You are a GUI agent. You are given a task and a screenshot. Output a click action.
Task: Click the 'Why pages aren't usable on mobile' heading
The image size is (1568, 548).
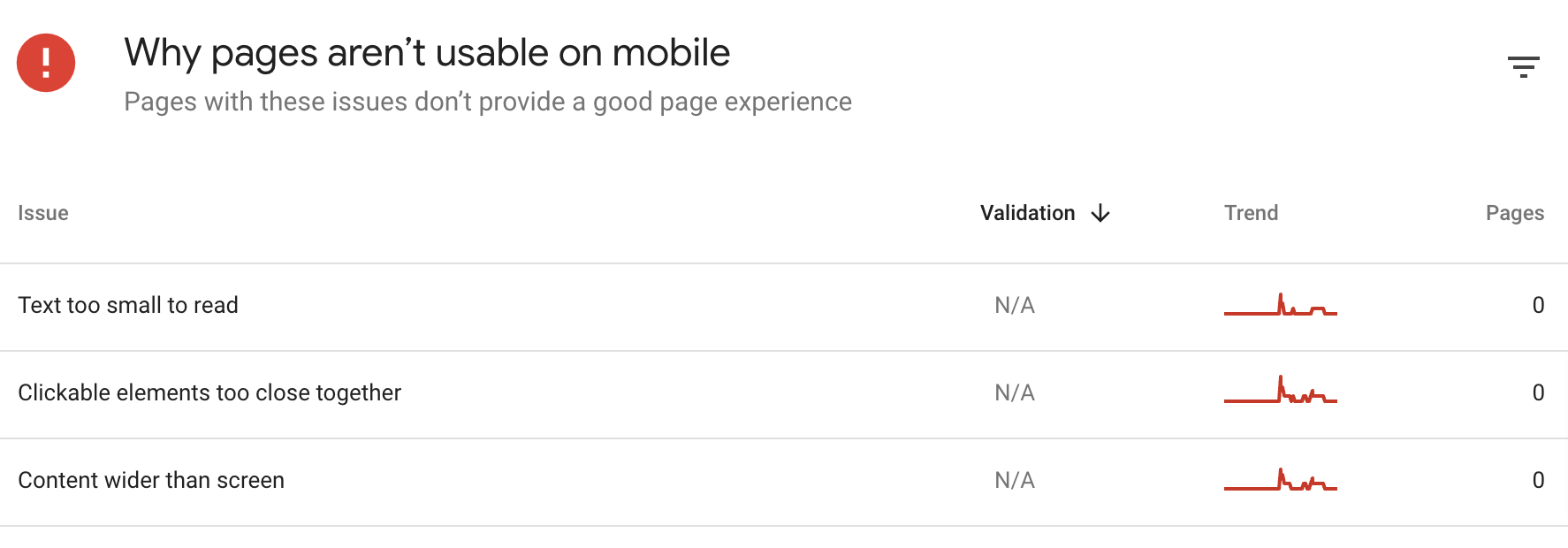pyautogui.click(x=427, y=52)
